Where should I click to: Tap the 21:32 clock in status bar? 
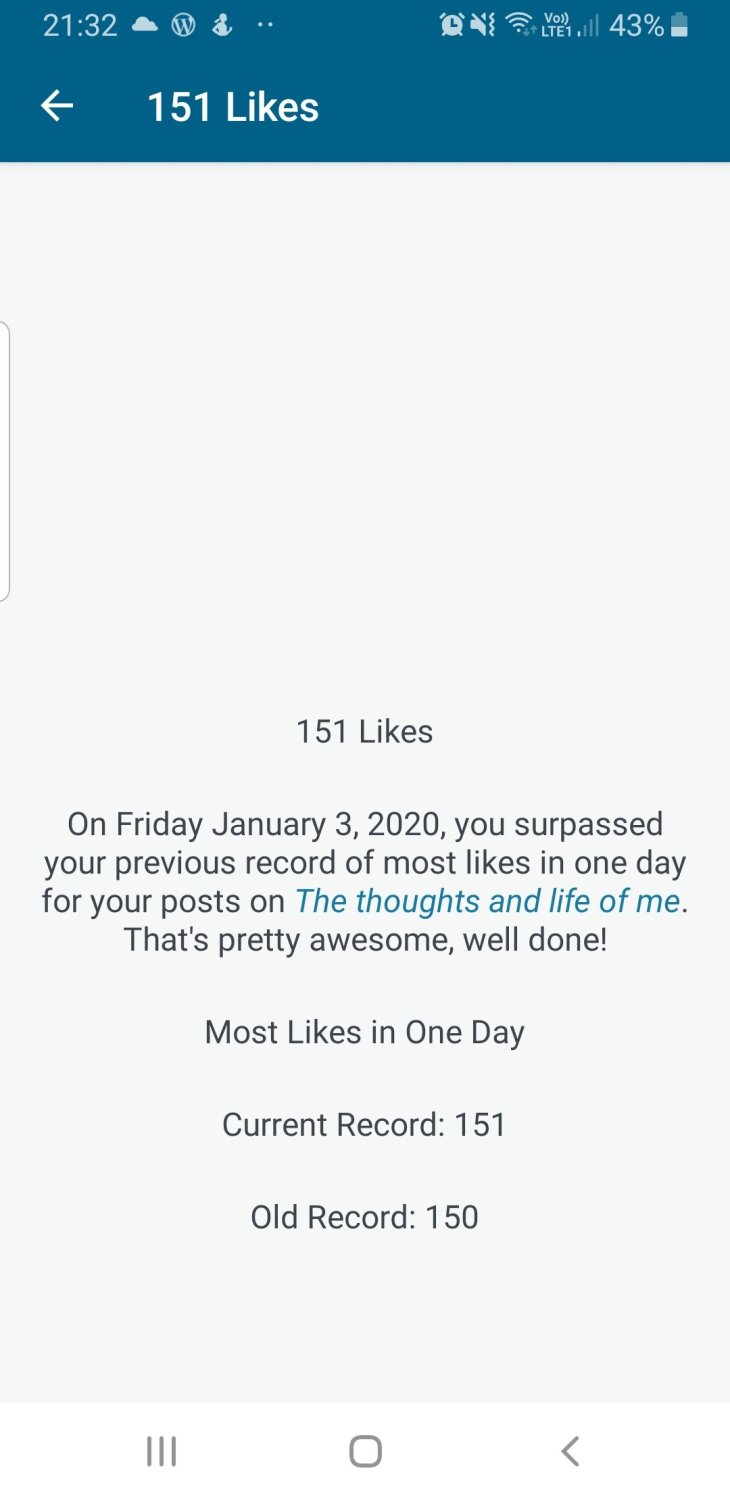pos(80,26)
